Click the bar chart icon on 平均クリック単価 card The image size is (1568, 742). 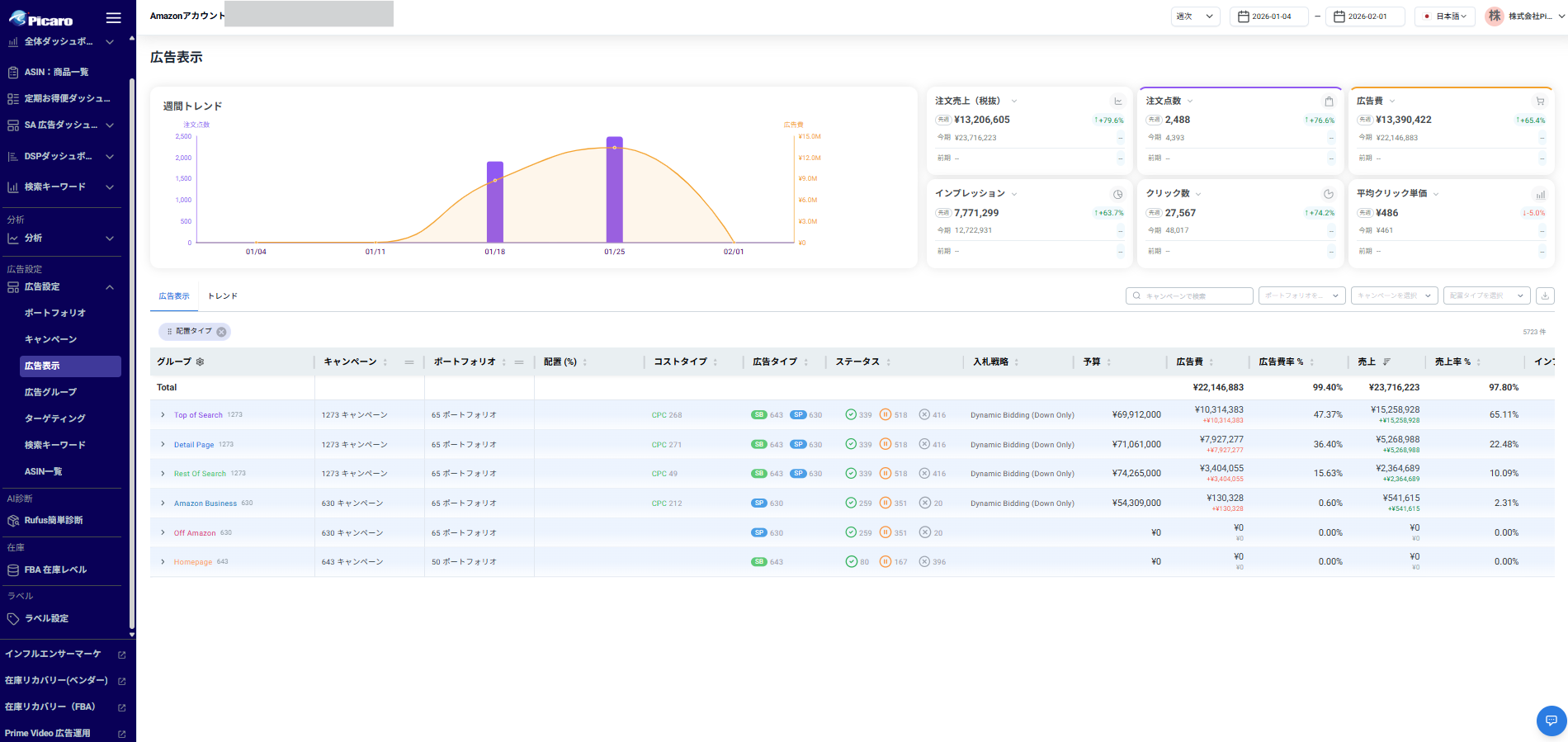[1540, 195]
